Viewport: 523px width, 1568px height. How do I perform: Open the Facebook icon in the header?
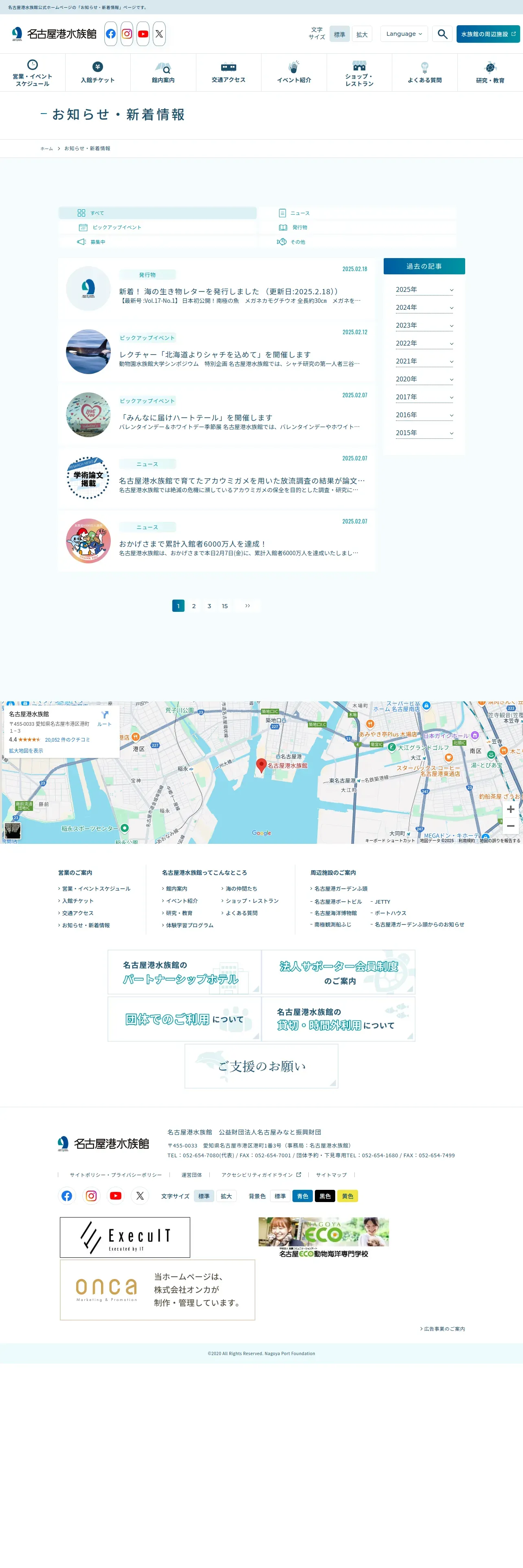click(x=110, y=34)
